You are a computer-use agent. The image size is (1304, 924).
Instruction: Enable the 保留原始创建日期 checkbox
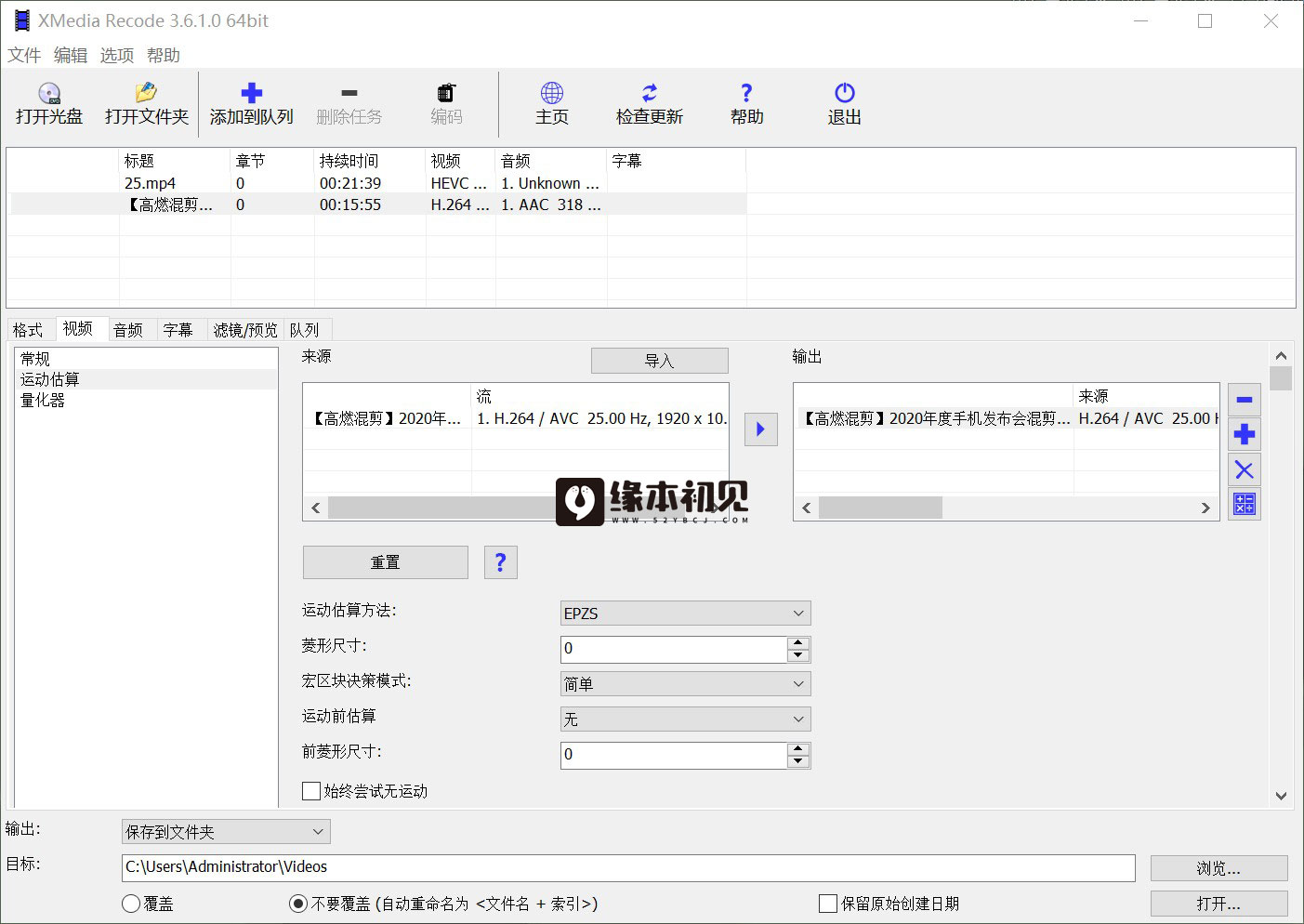coord(828,904)
